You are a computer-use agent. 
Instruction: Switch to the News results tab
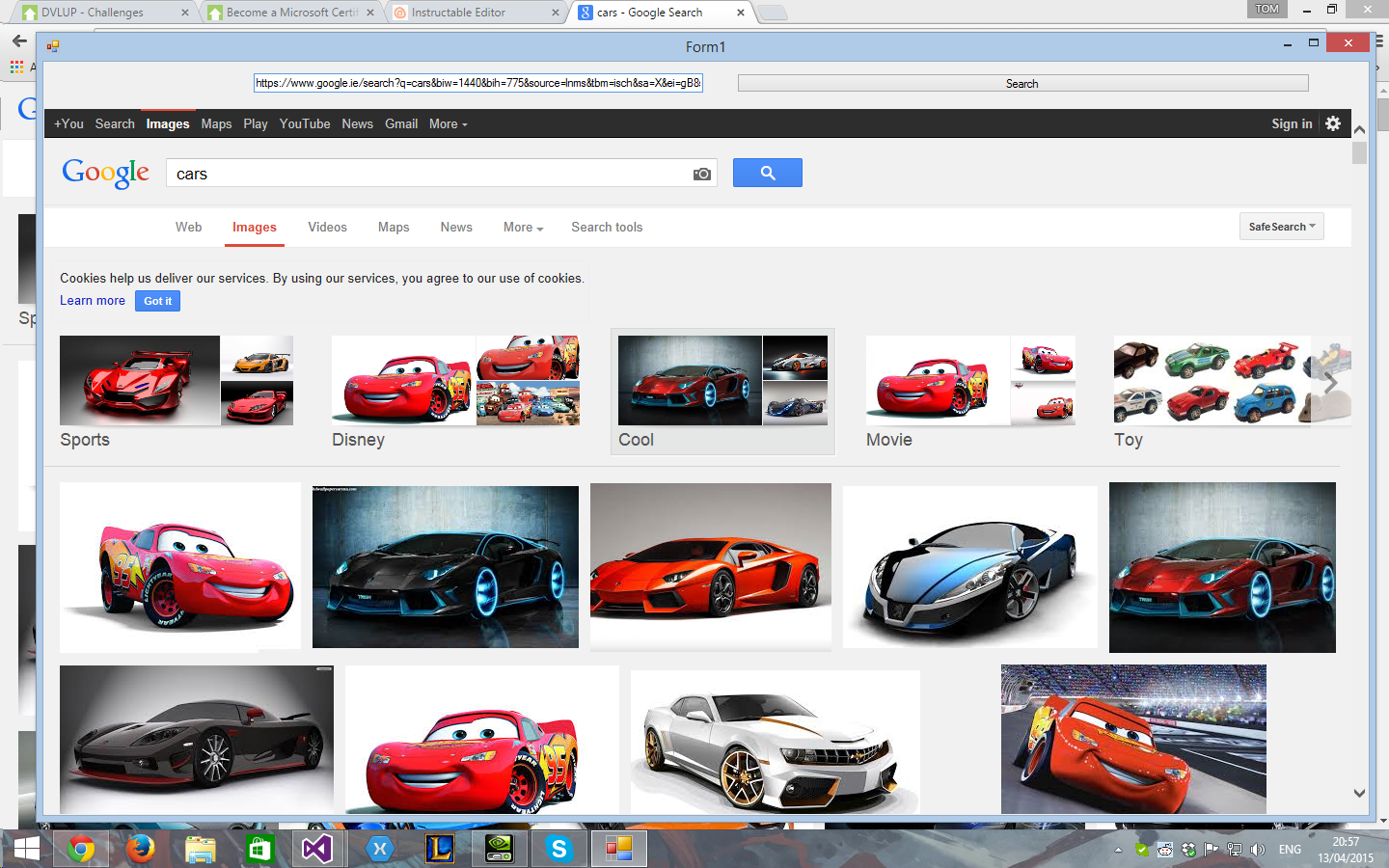pyautogui.click(x=456, y=228)
